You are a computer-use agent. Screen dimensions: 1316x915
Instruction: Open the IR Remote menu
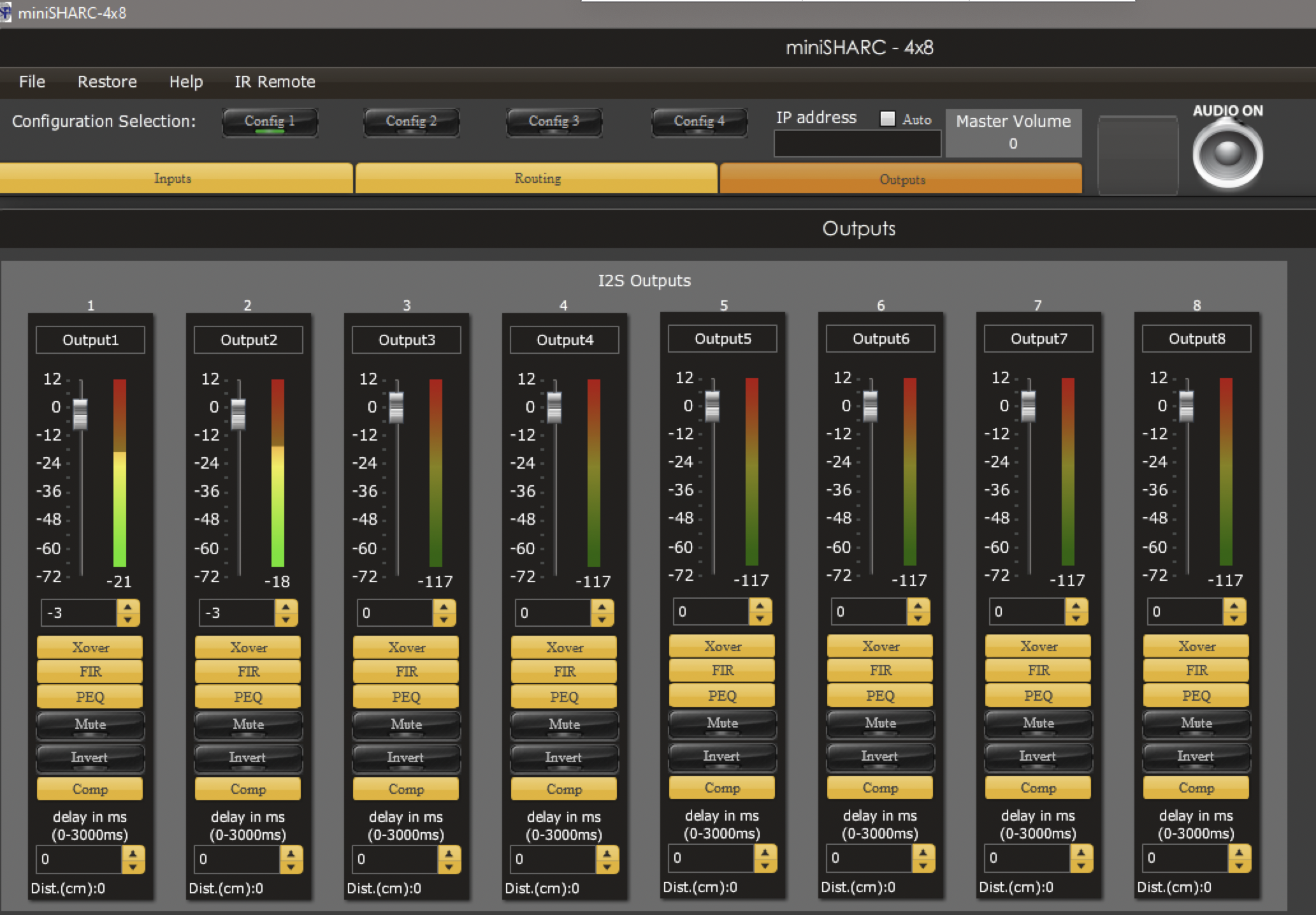pyautogui.click(x=275, y=82)
